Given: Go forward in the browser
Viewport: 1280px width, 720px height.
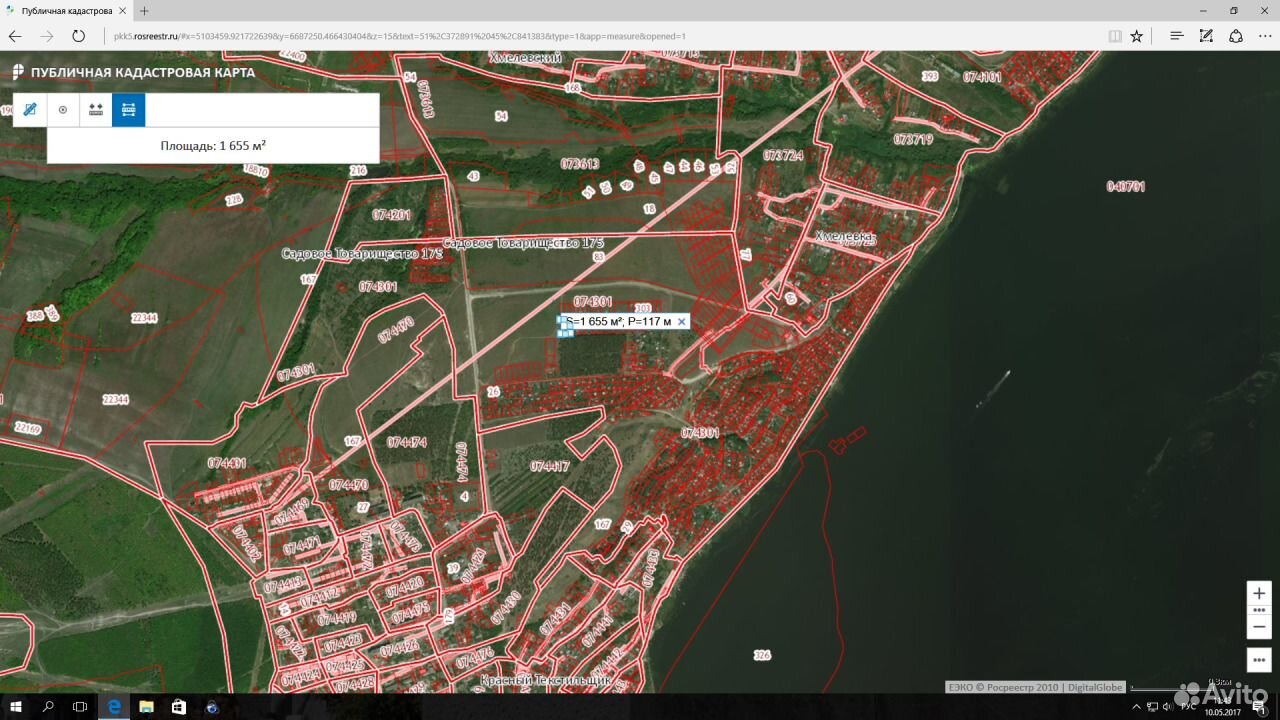Looking at the screenshot, I should [x=47, y=36].
